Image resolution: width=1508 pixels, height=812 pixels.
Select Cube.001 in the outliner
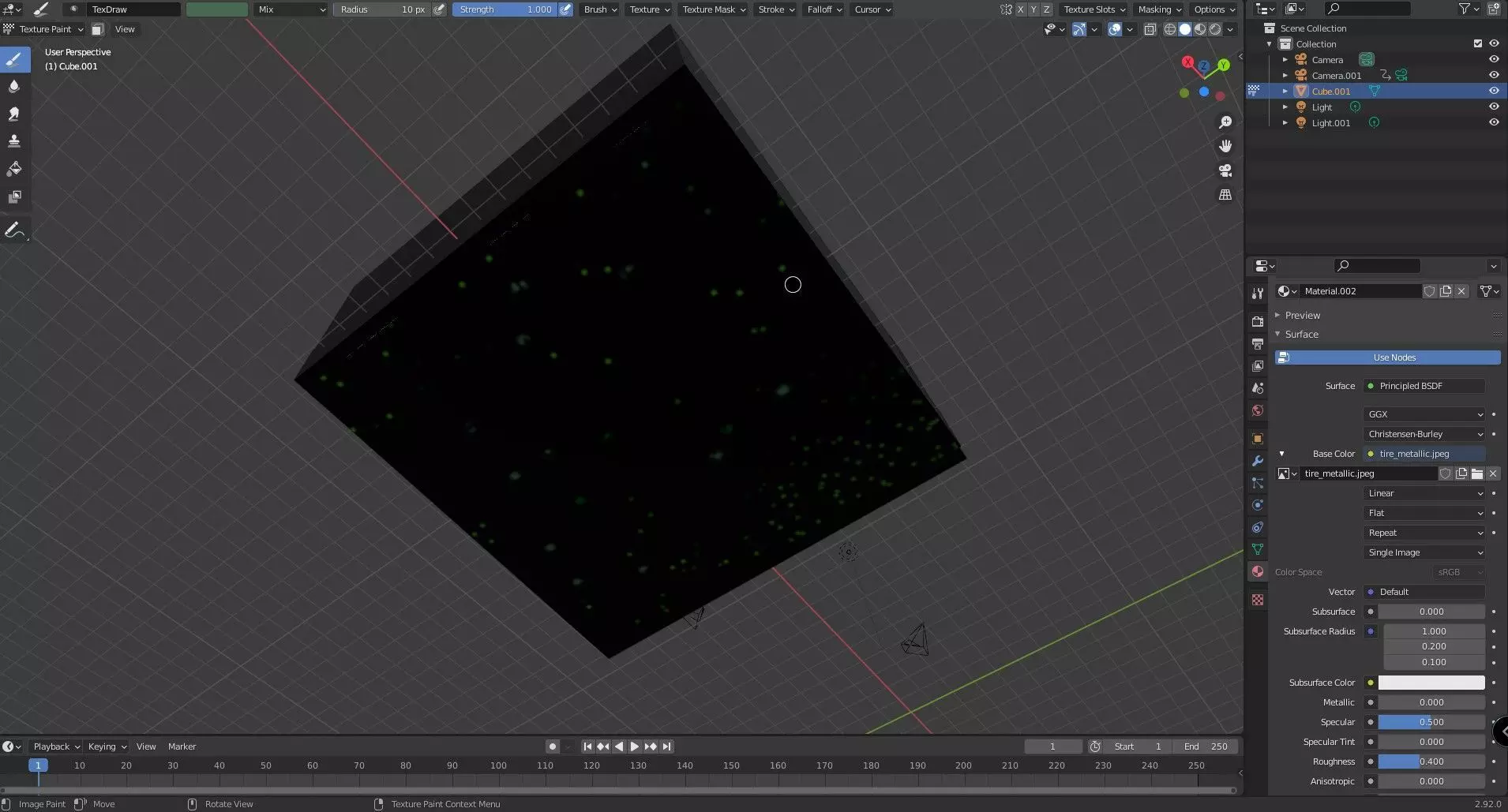tap(1331, 92)
